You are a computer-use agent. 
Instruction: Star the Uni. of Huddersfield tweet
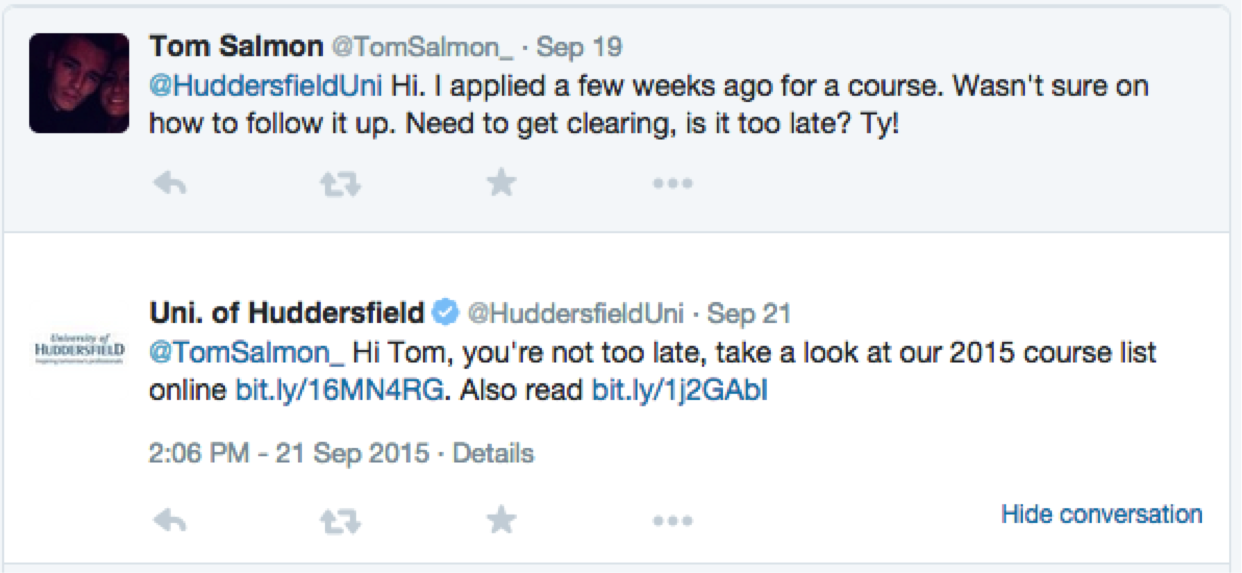point(501,519)
